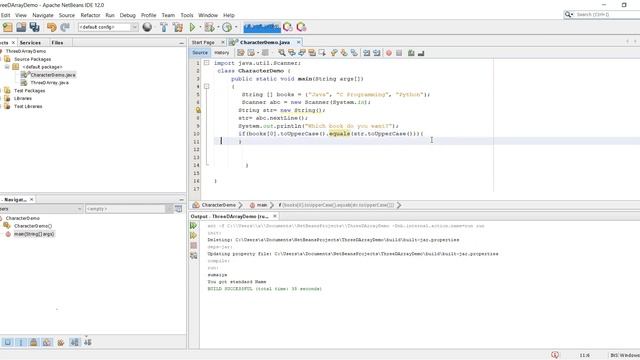
Task: Open the Source menu
Action: tap(67, 15)
